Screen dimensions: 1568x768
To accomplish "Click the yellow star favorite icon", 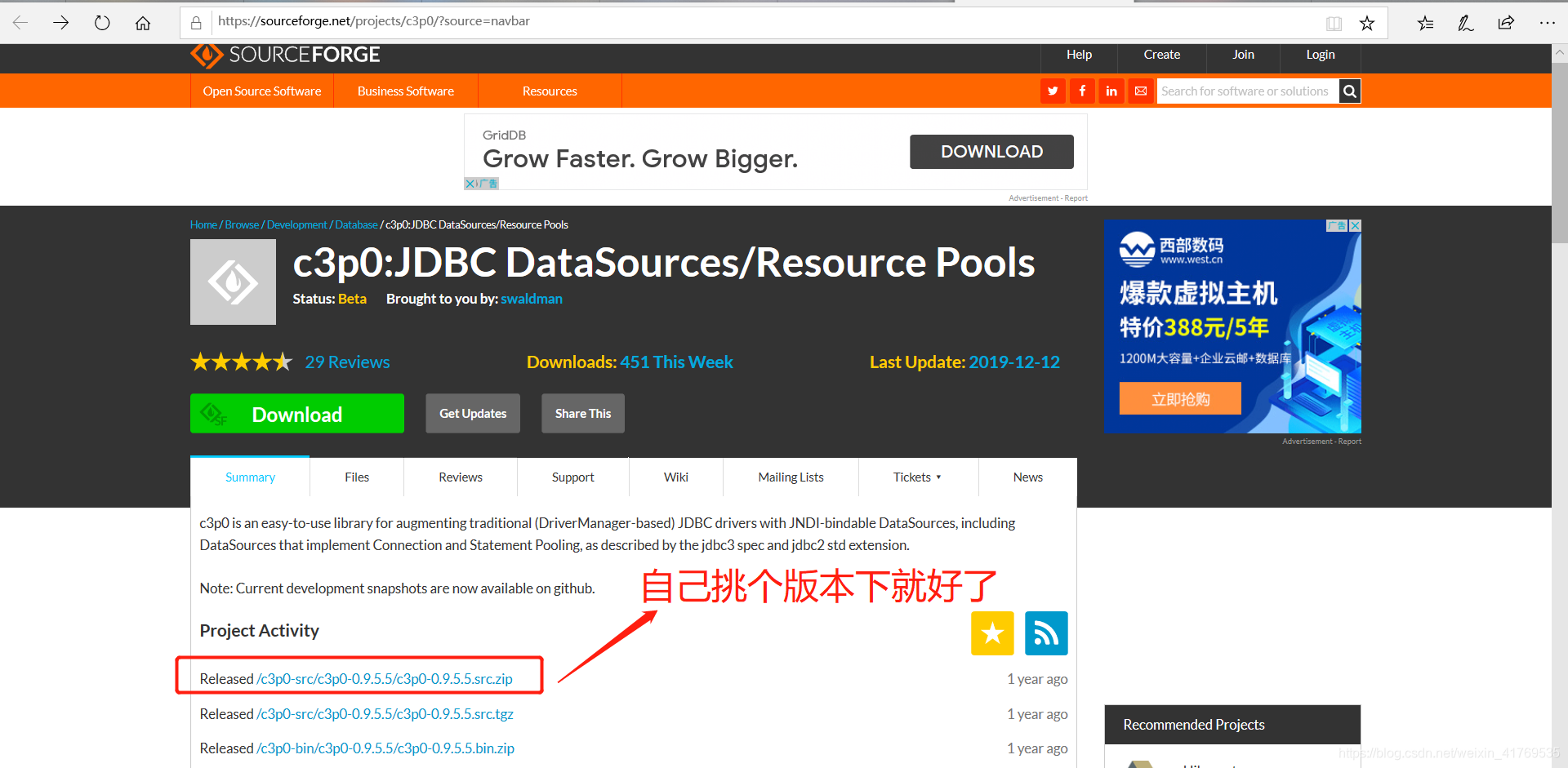I will click(x=992, y=633).
